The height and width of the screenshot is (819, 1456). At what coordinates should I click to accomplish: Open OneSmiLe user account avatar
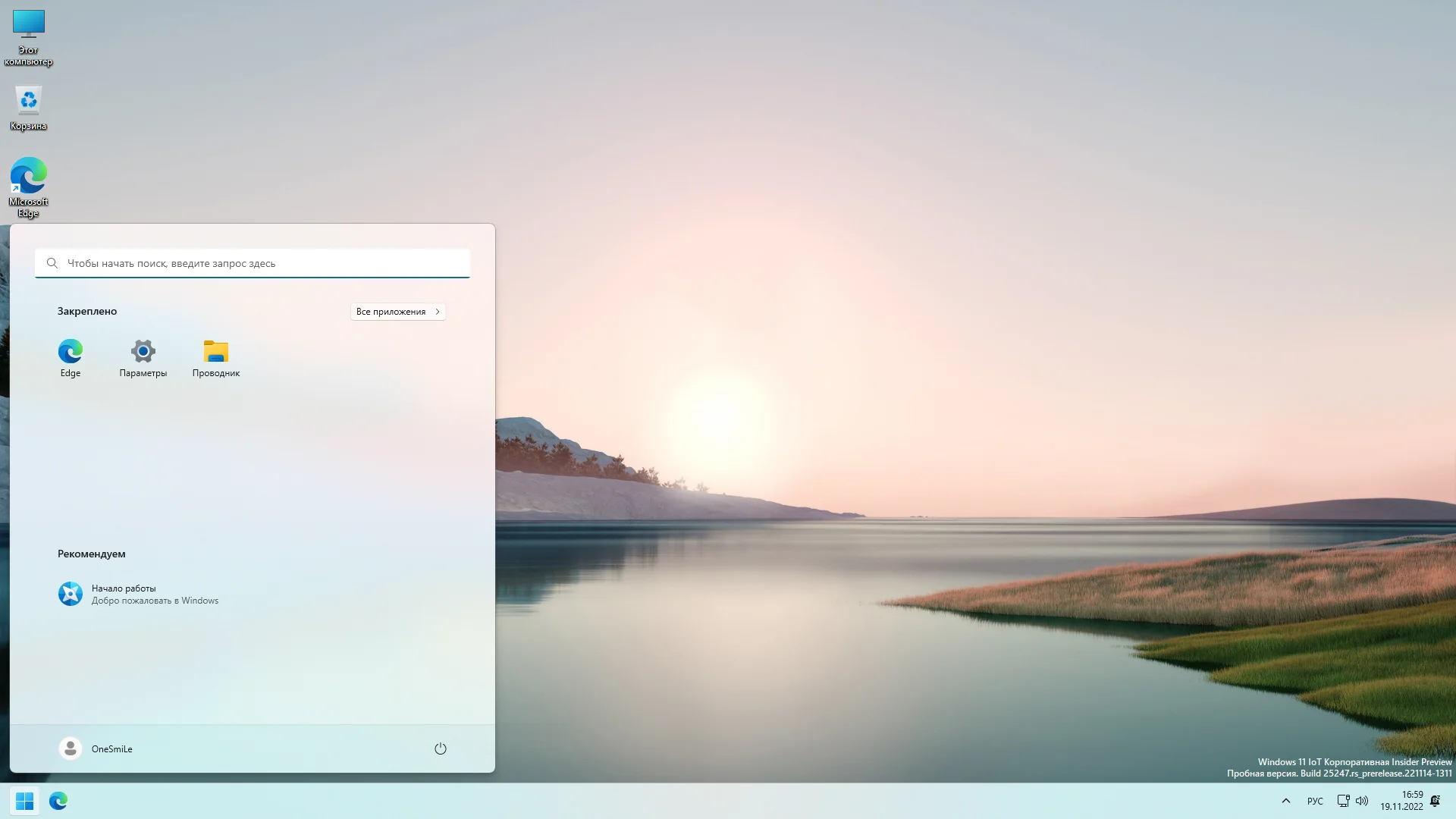(71, 748)
